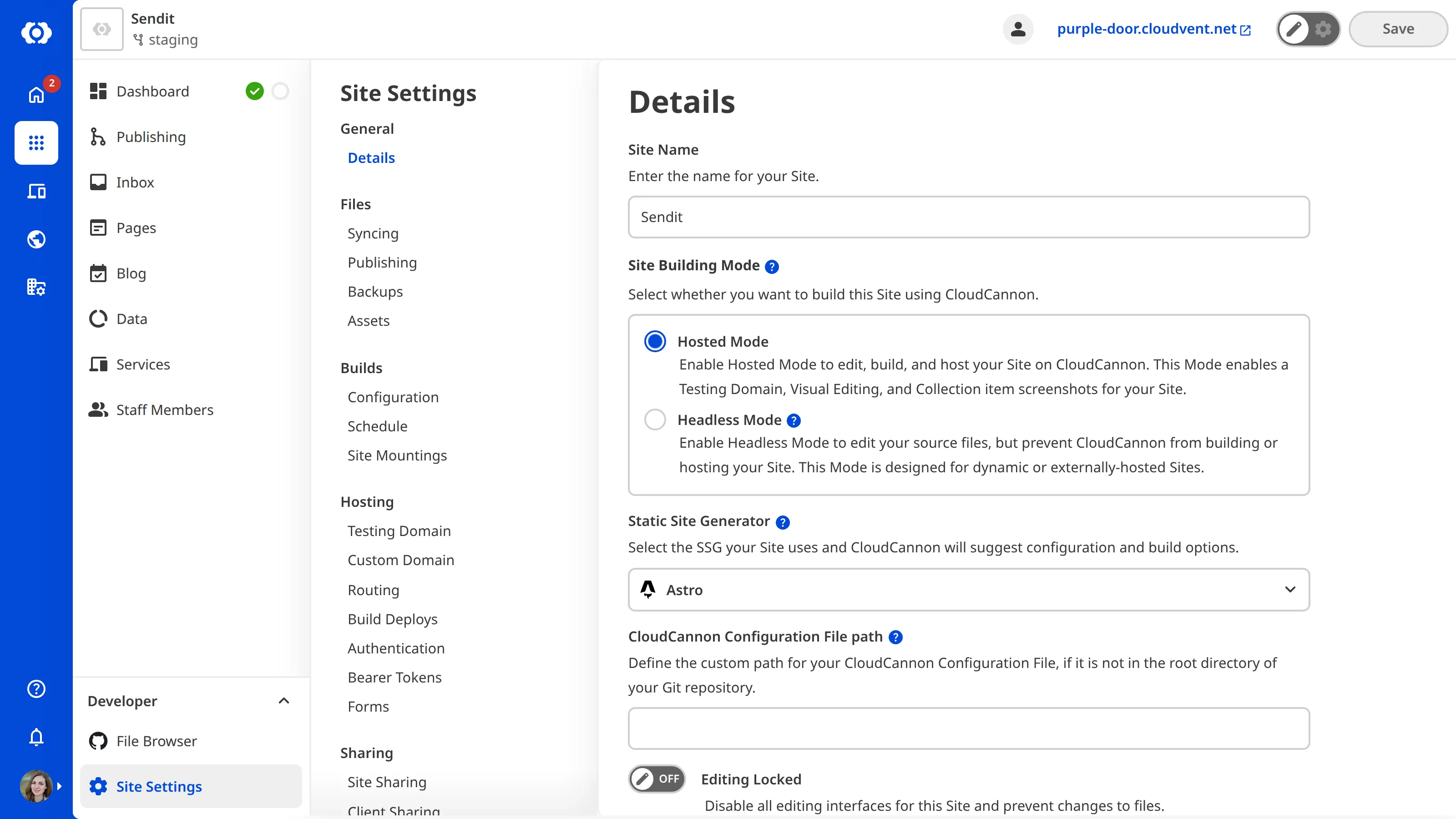
Task: Open help for Site Building Mode
Action: [x=772, y=266]
